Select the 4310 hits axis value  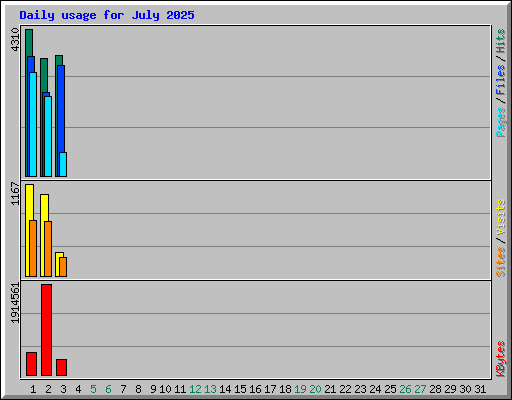(x=15, y=40)
